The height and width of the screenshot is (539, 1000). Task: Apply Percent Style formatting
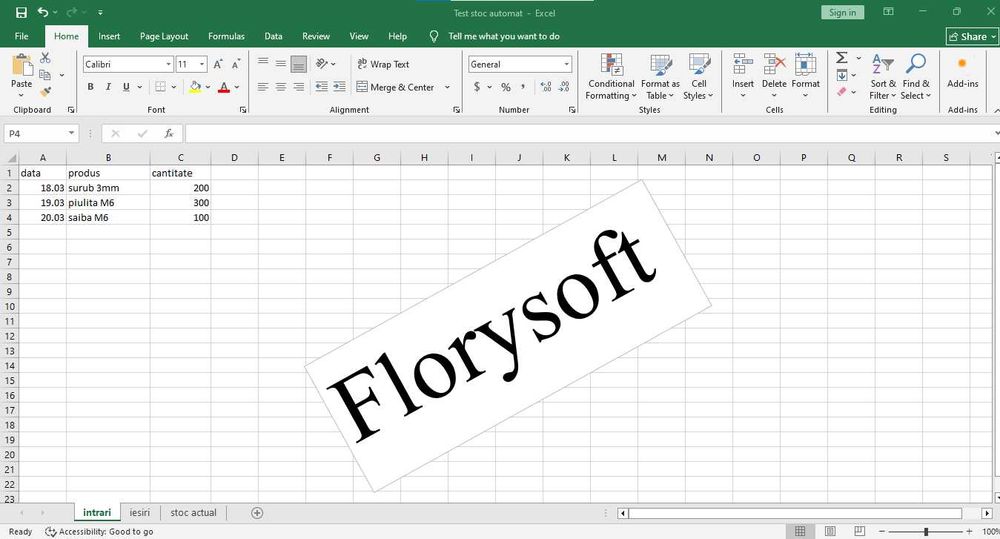pos(506,87)
